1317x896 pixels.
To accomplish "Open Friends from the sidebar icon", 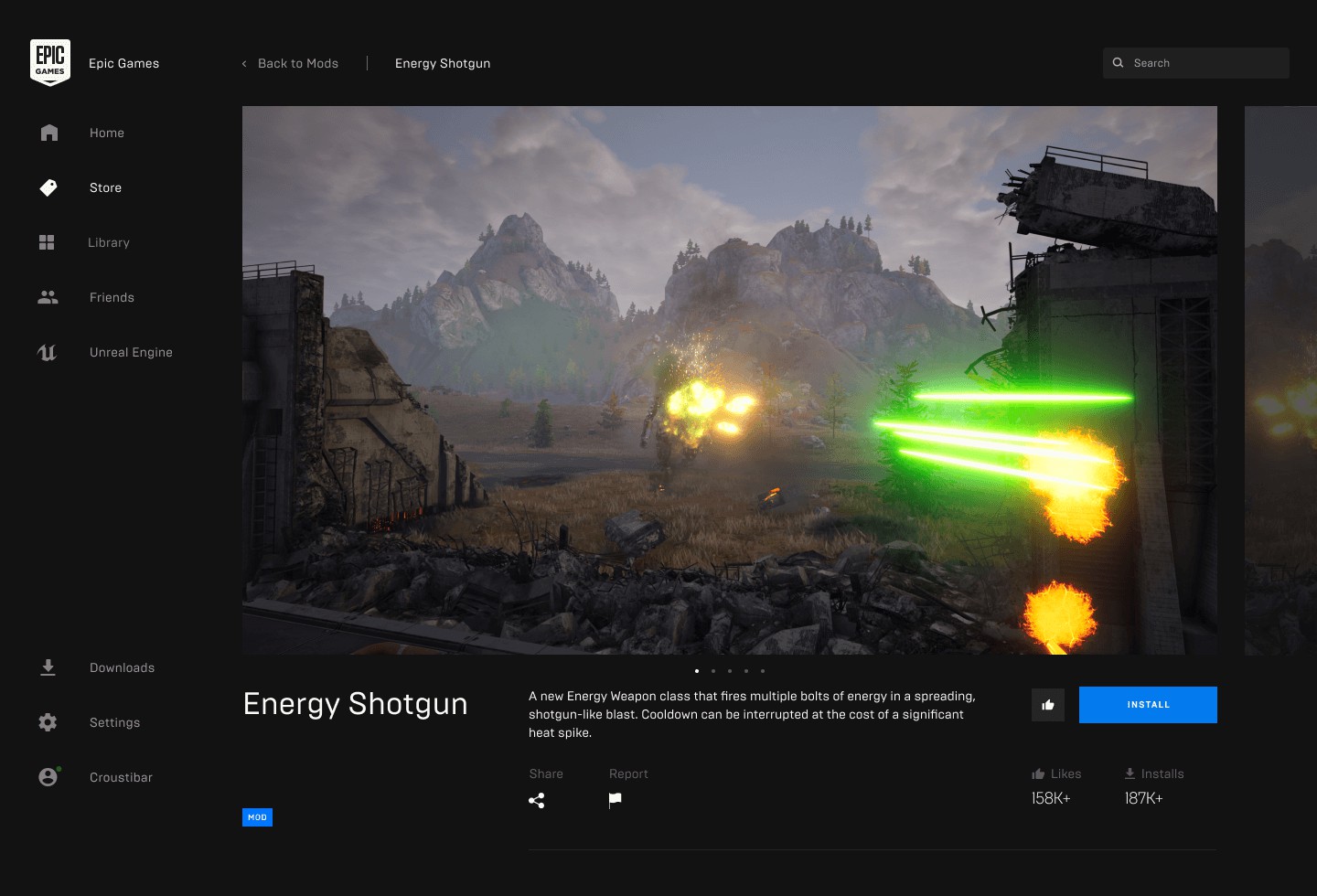I will (48, 297).
